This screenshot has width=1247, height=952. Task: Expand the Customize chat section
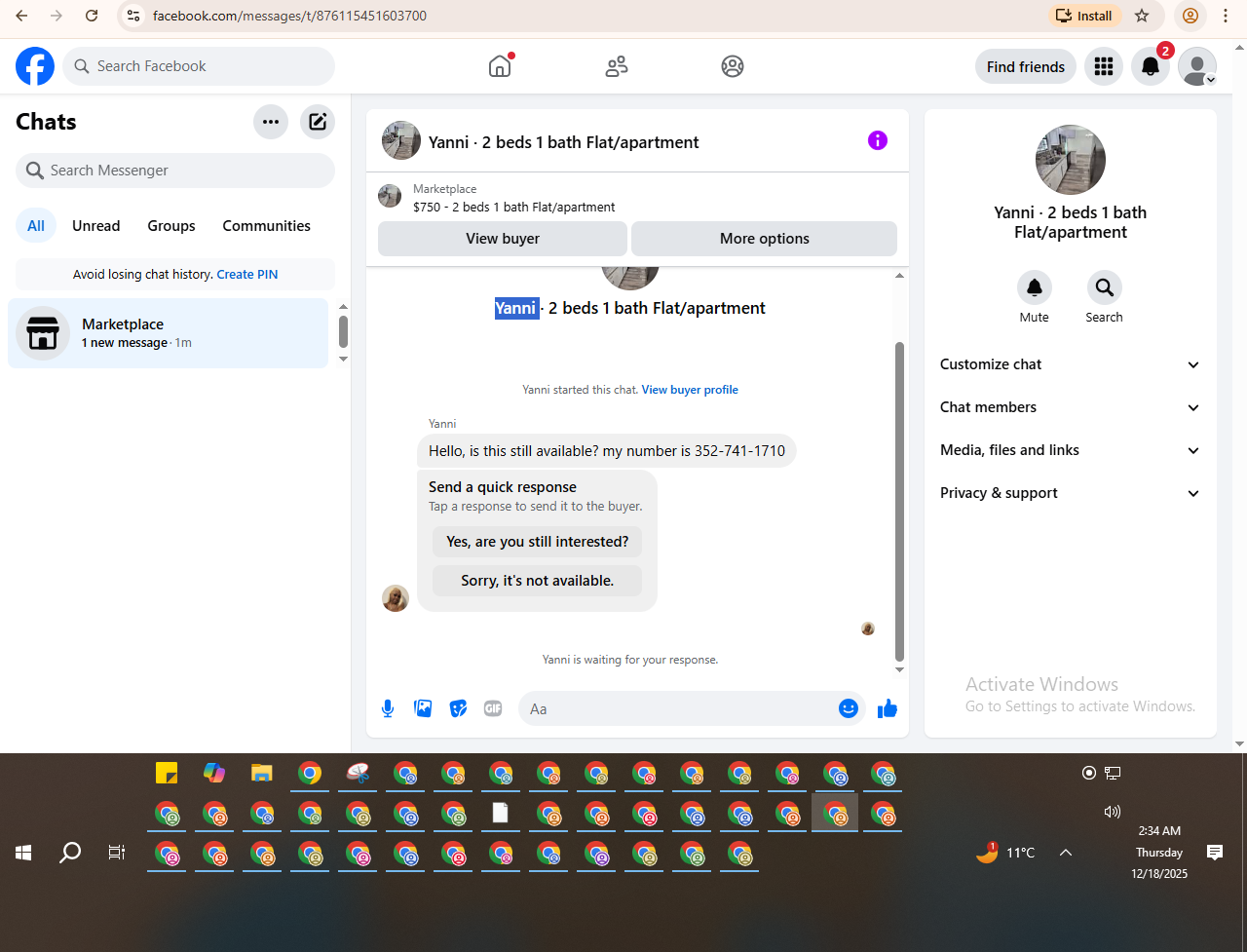(1071, 364)
